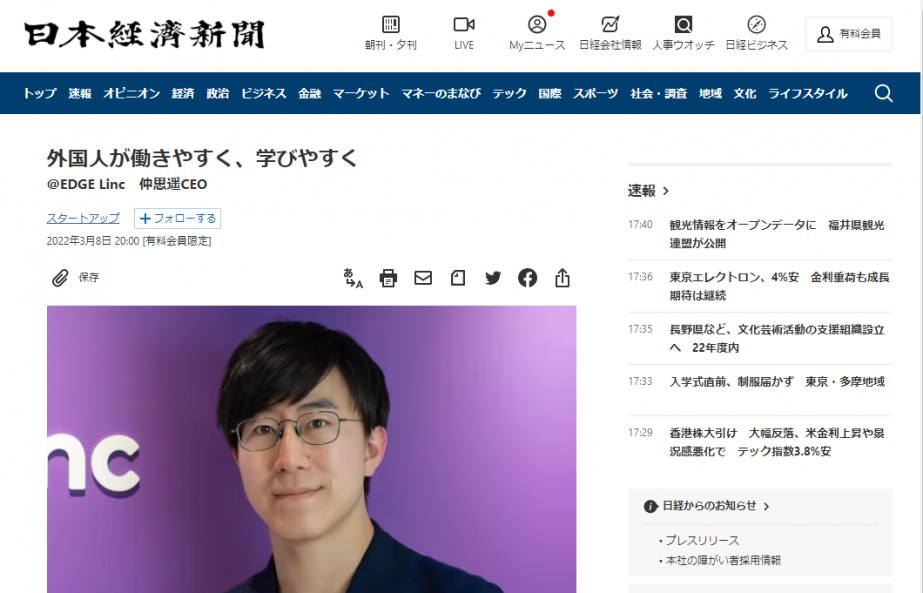Select マーケット in the navigation menu
The height and width of the screenshot is (593, 923).
(361, 93)
